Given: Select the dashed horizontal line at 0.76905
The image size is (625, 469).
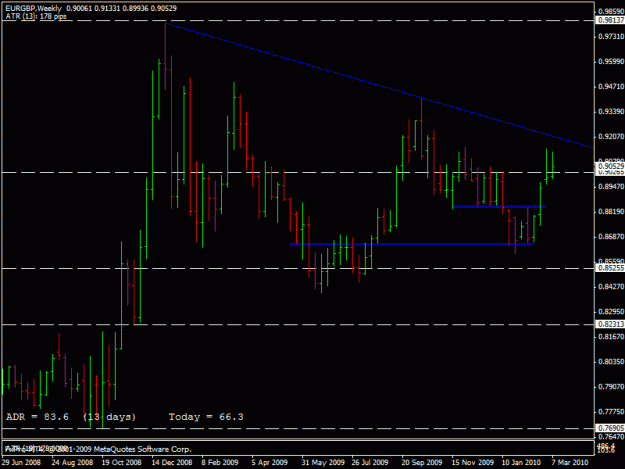Looking at the screenshot, I should click(x=298, y=428).
